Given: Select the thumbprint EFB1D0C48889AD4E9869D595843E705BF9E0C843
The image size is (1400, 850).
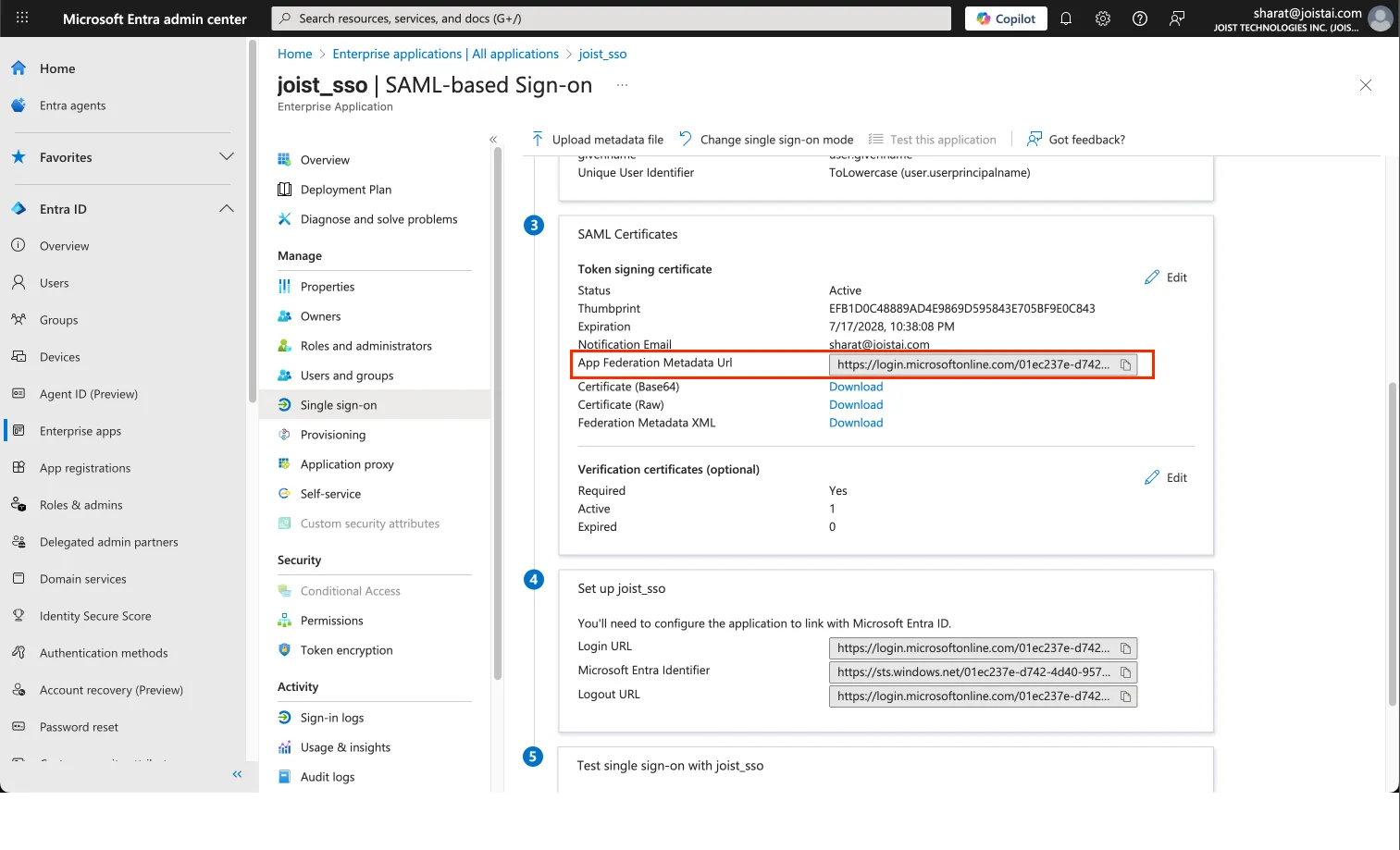Looking at the screenshot, I should pyautogui.click(x=962, y=309).
